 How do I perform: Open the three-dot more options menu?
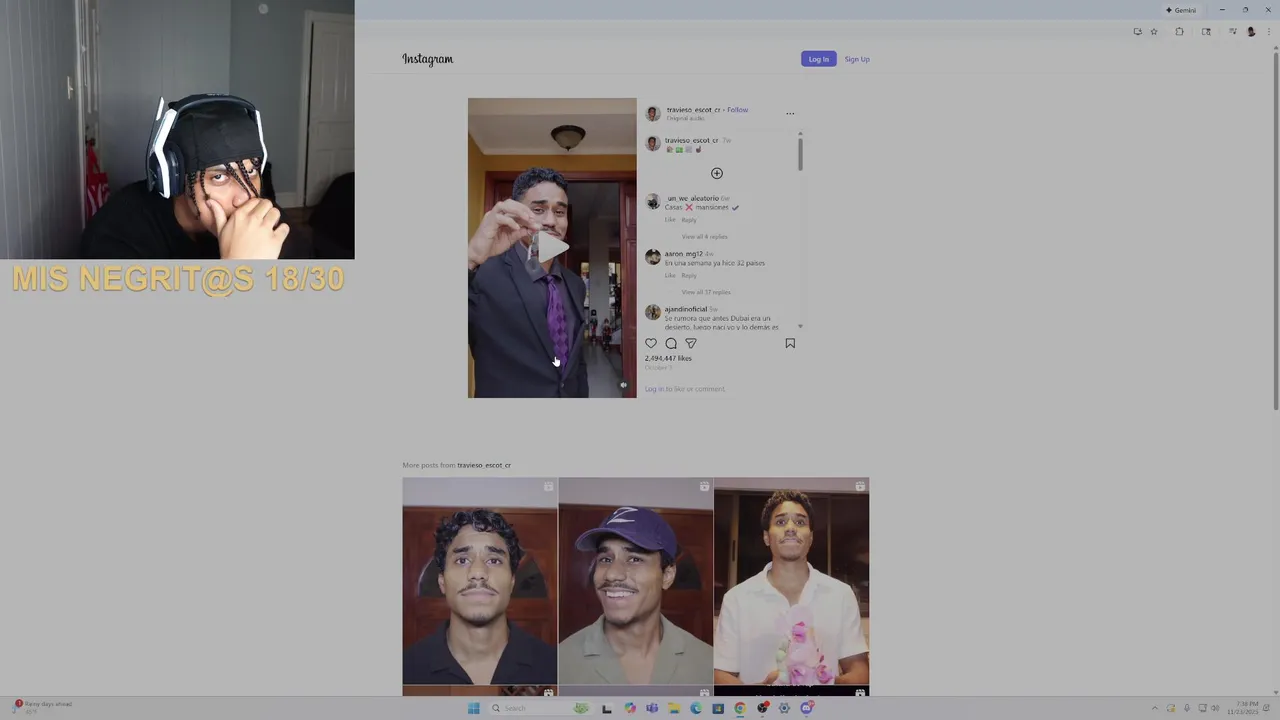(790, 113)
